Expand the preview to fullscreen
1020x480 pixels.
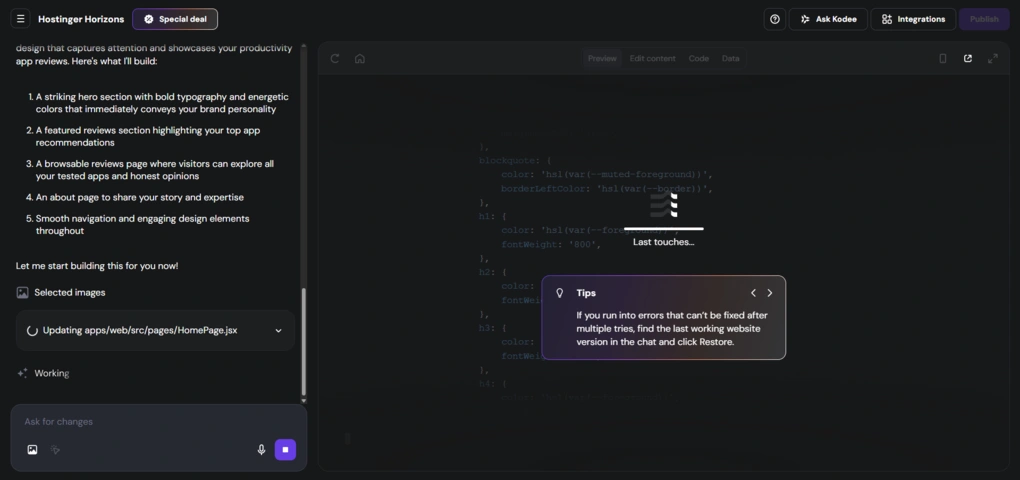pyautogui.click(x=993, y=59)
